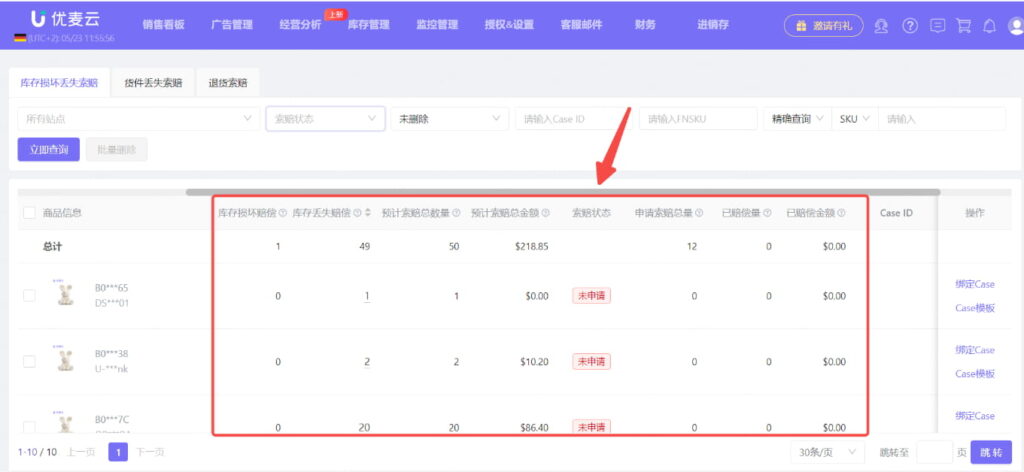1024x472 pixels.
Task: Click Case模板 link for row B0***65
Action: click(974, 308)
